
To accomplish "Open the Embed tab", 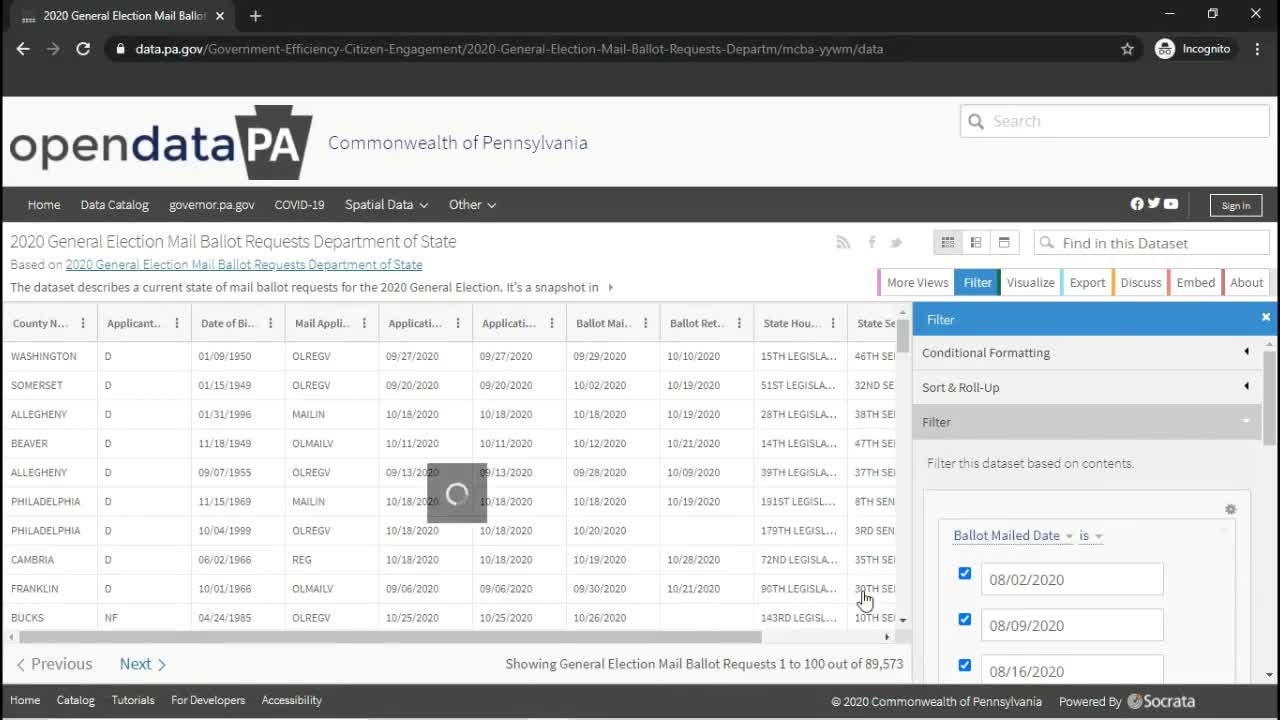I will (1195, 282).
